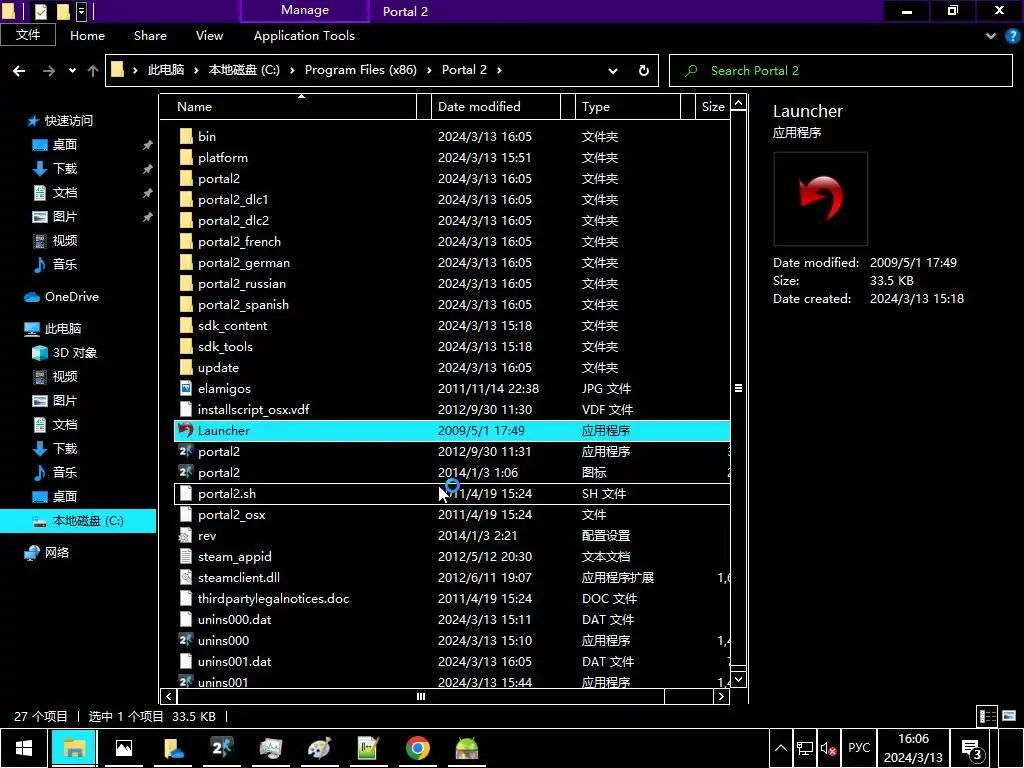Image resolution: width=1024 pixels, height=768 pixels.
Task: Open the Home ribbon tab
Action: pos(88,36)
